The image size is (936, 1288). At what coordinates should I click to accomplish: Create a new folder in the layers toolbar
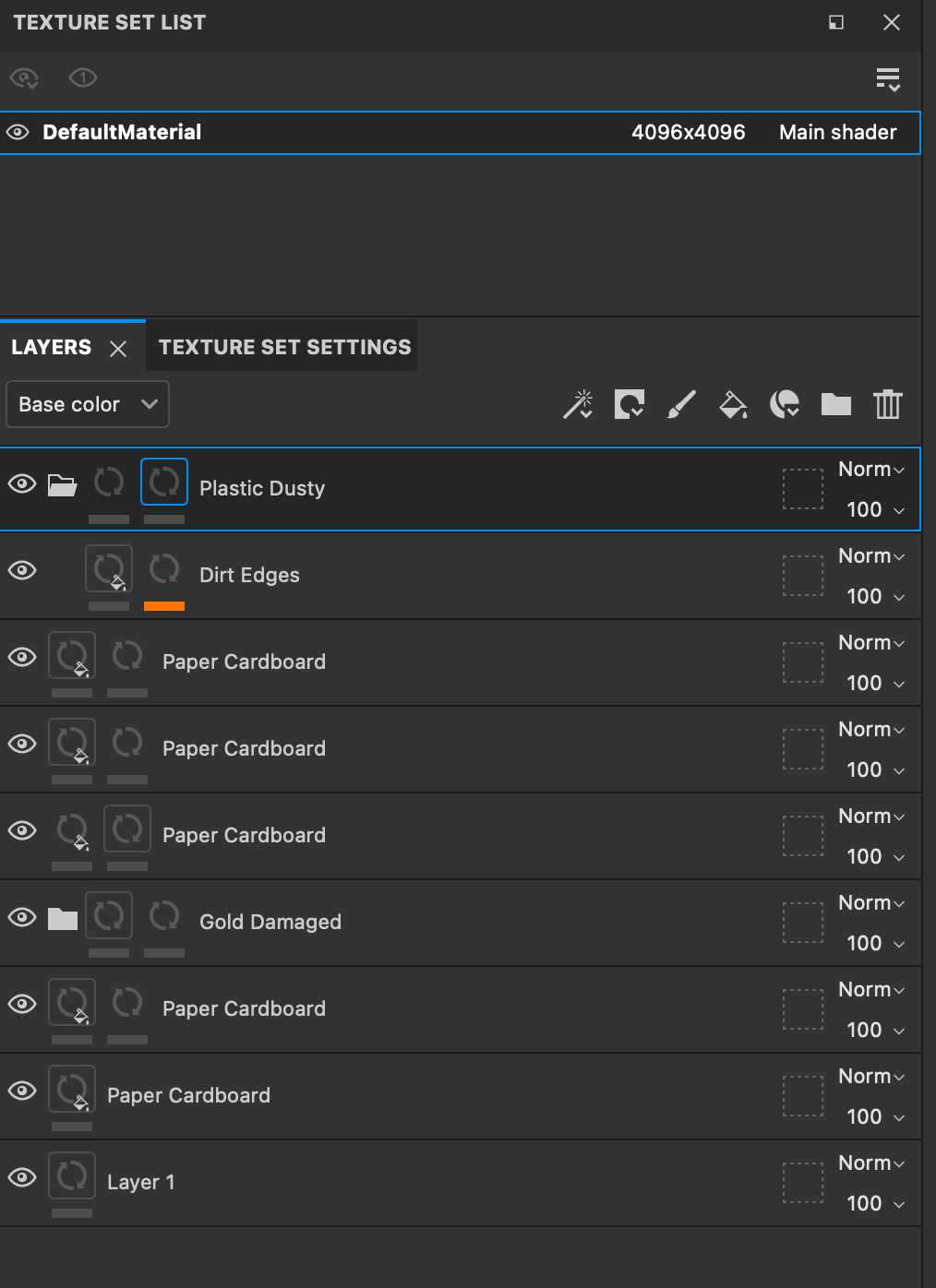coord(836,404)
